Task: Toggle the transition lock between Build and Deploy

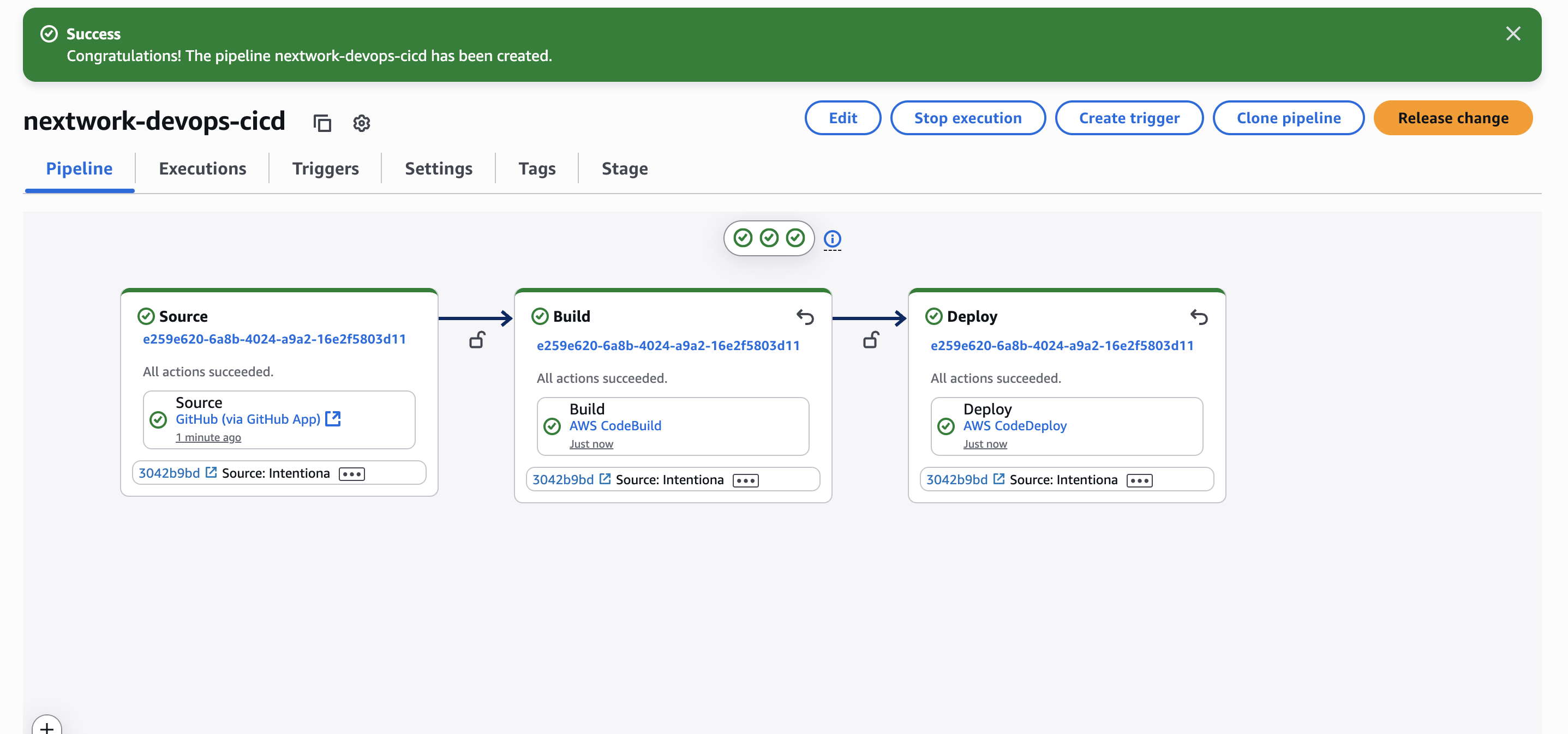Action: 870,340
